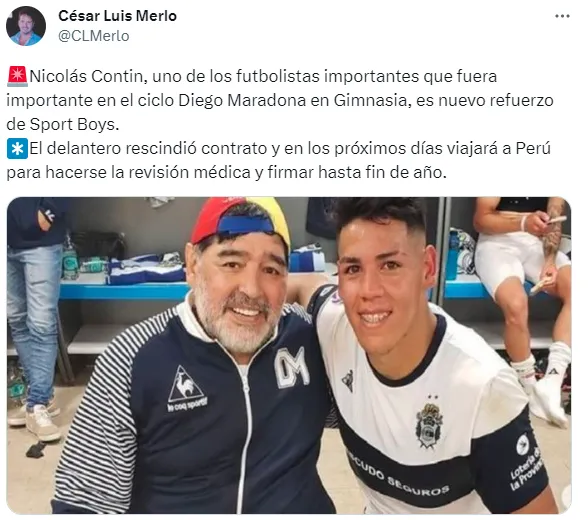This screenshot has height=520, width=588.
Task: Click the blue bench in the photo background
Action: pos(125,291)
